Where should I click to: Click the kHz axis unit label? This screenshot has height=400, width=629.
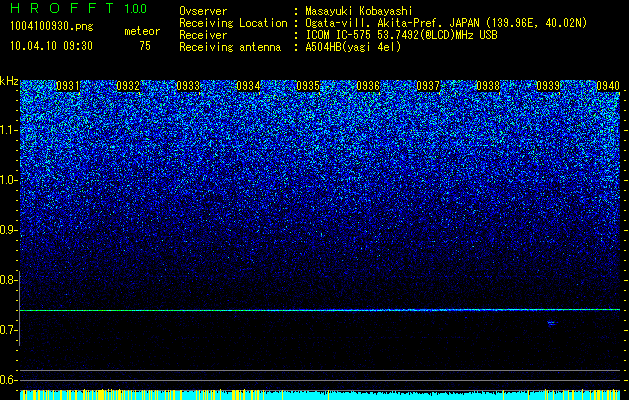point(9,81)
